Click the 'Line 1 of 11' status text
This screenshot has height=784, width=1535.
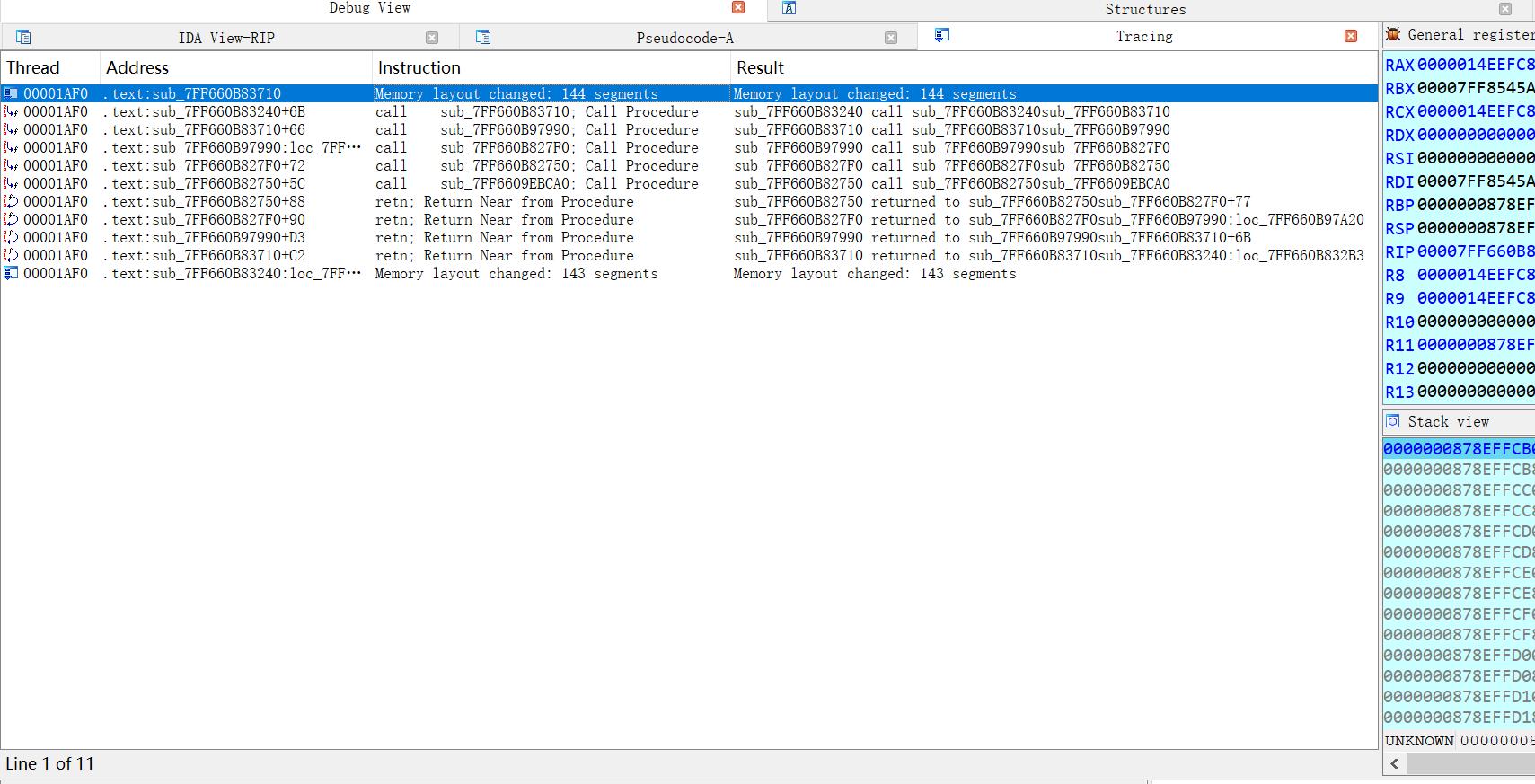point(49,763)
